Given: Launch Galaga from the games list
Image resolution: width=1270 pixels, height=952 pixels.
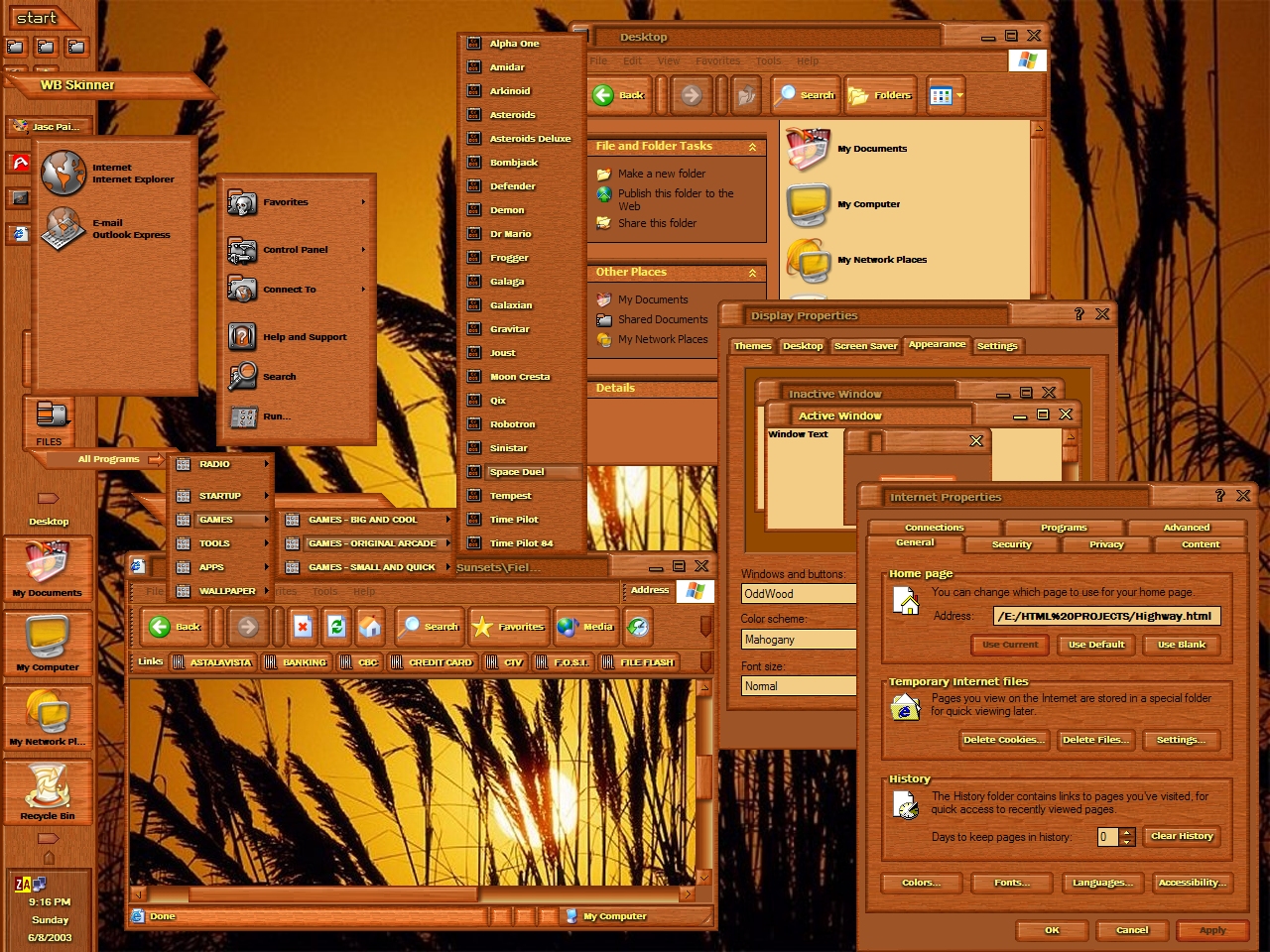Looking at the screenshot, I should (521, 282).
